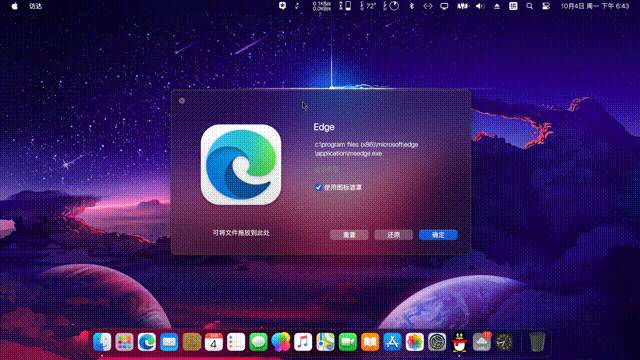
Task: Open Music from the dock
Action: (x=303, y=342)
